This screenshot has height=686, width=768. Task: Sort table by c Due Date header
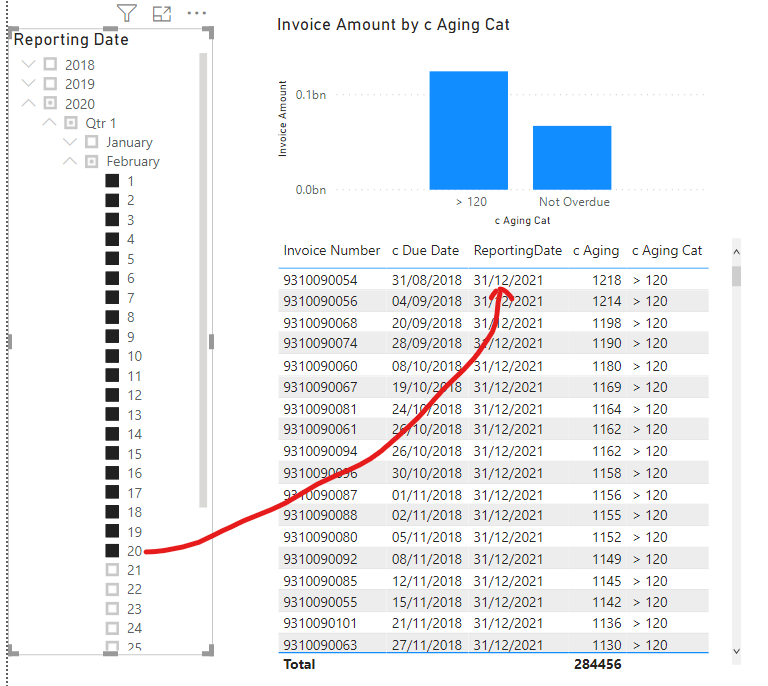[x=425, y=251]
